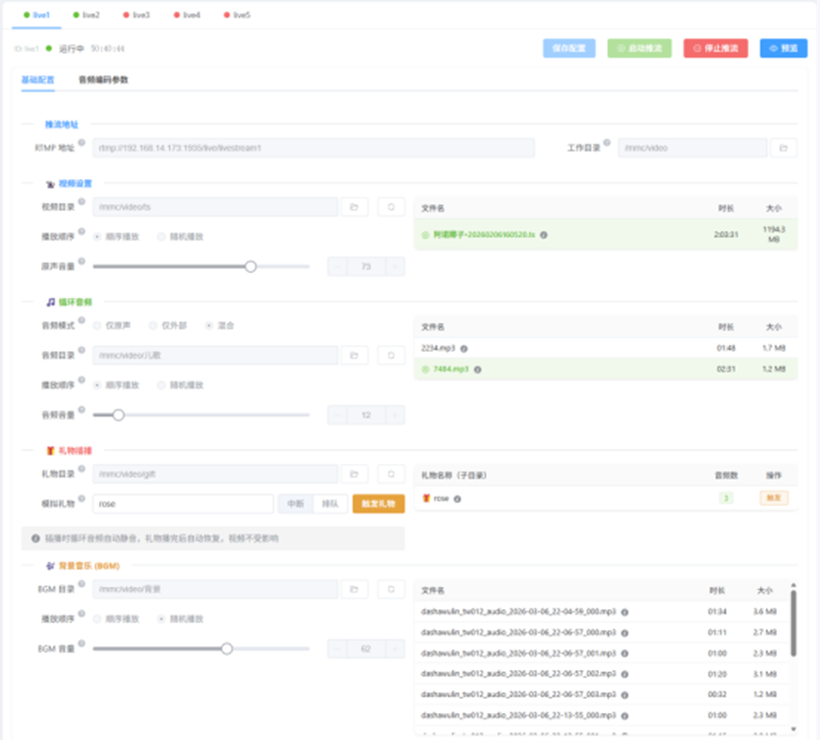This screenshot has width=821, height=740.
Task: Click the red 停止推流 button
Action: coord(715,49)
